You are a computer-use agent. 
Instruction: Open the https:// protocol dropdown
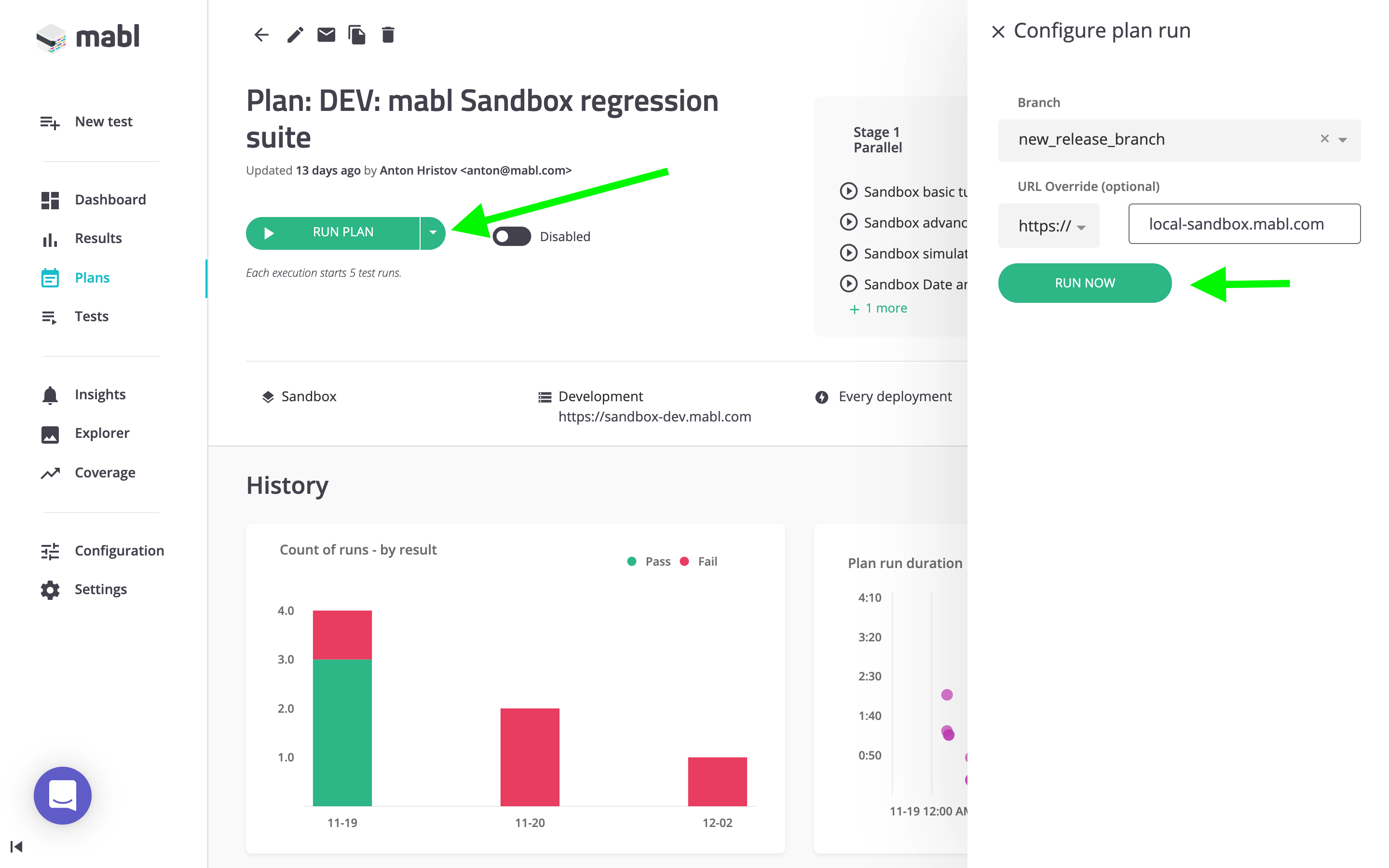(x=1050, y=226)
